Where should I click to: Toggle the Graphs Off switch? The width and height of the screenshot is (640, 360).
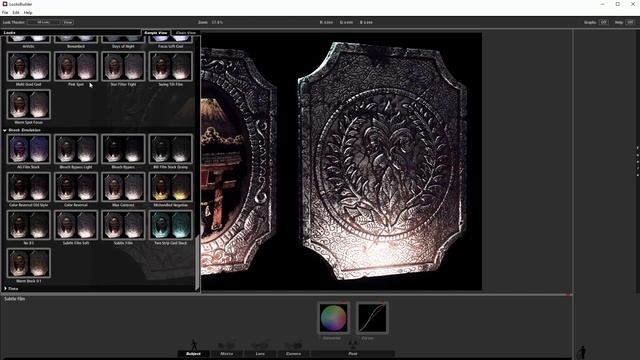click(604, 22)
